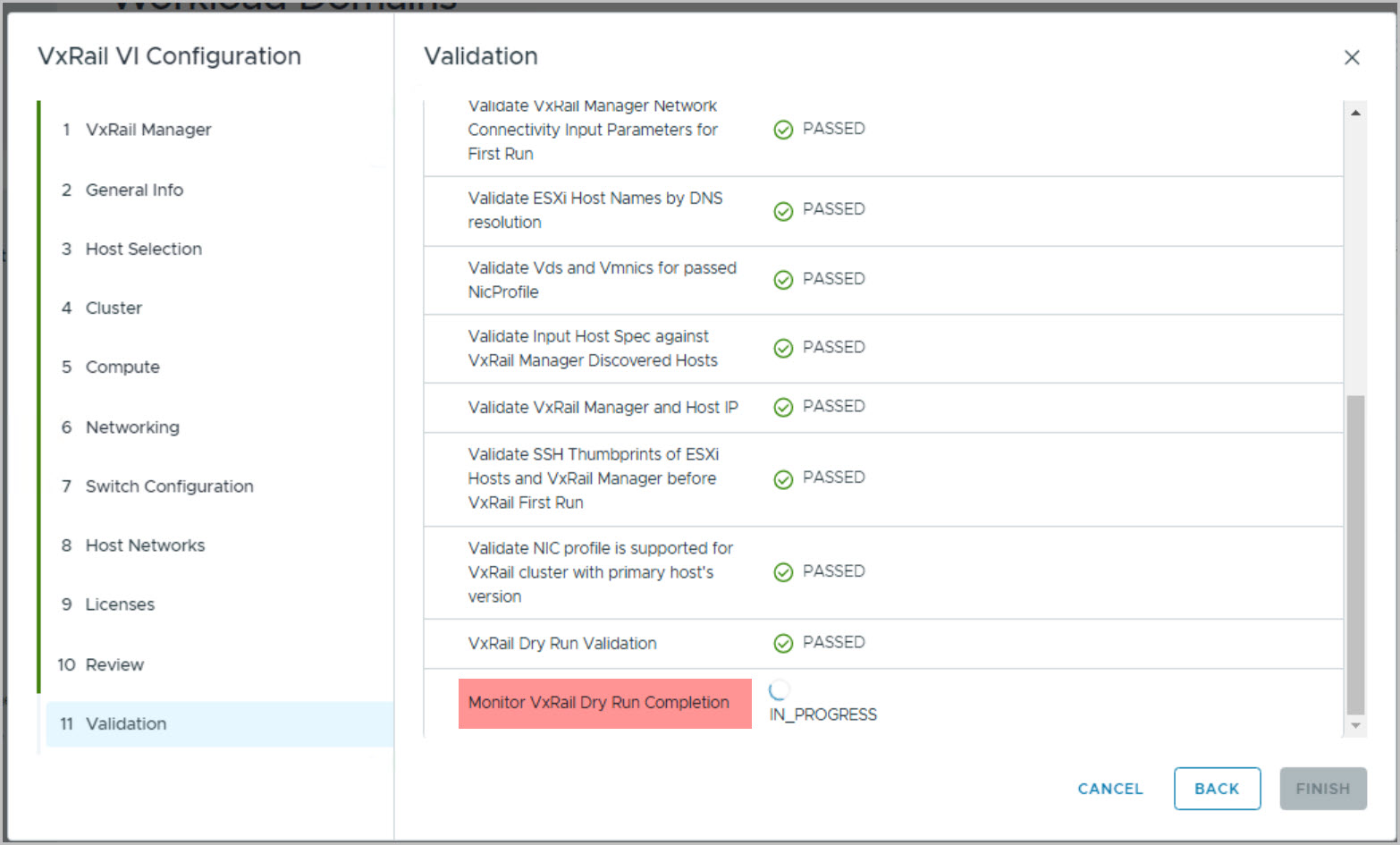Select the Switch Configuration step
Image resolution: width=1400 pixels, height=845 pixels.
click(x=169, y=486)
